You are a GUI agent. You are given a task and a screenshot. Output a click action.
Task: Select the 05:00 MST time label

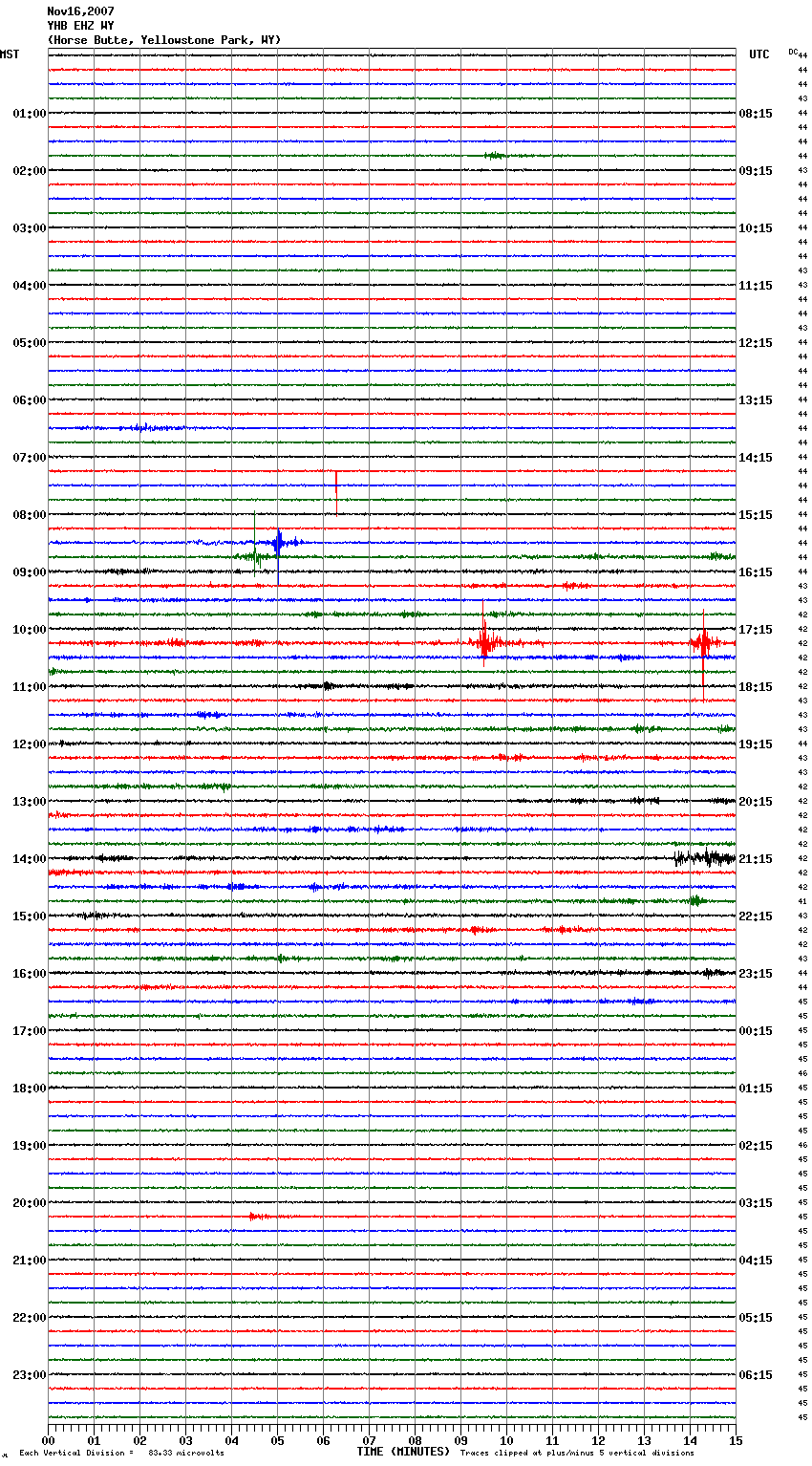[x=30, y=343]
